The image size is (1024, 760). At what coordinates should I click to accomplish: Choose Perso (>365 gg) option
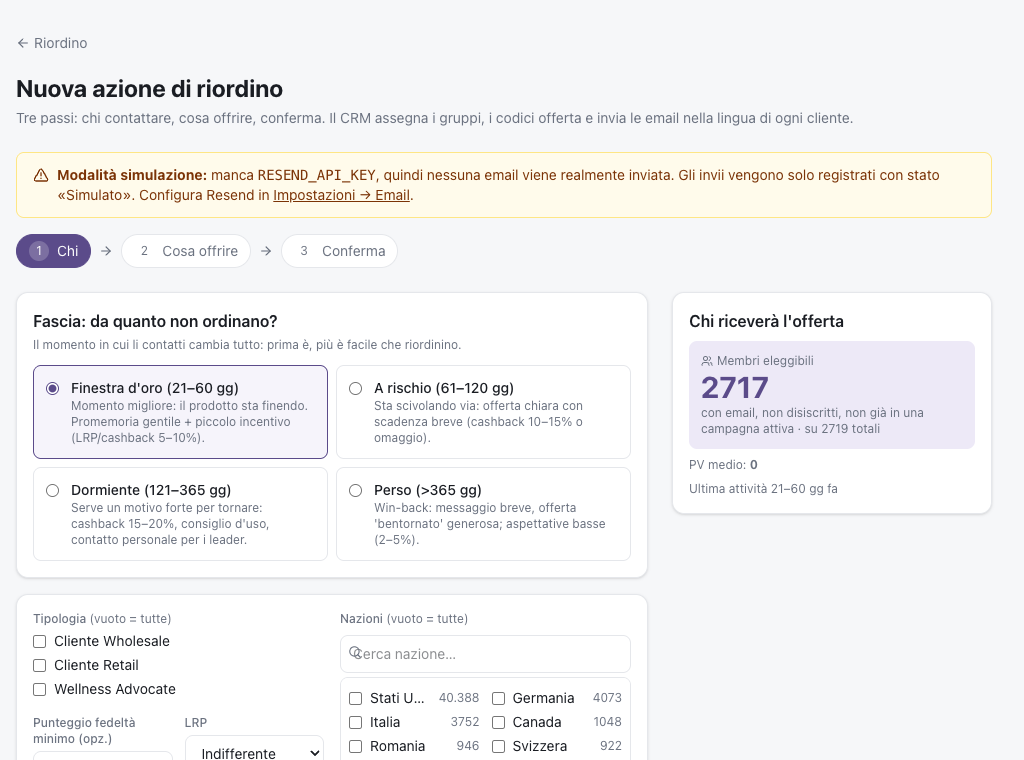point(483,514)
